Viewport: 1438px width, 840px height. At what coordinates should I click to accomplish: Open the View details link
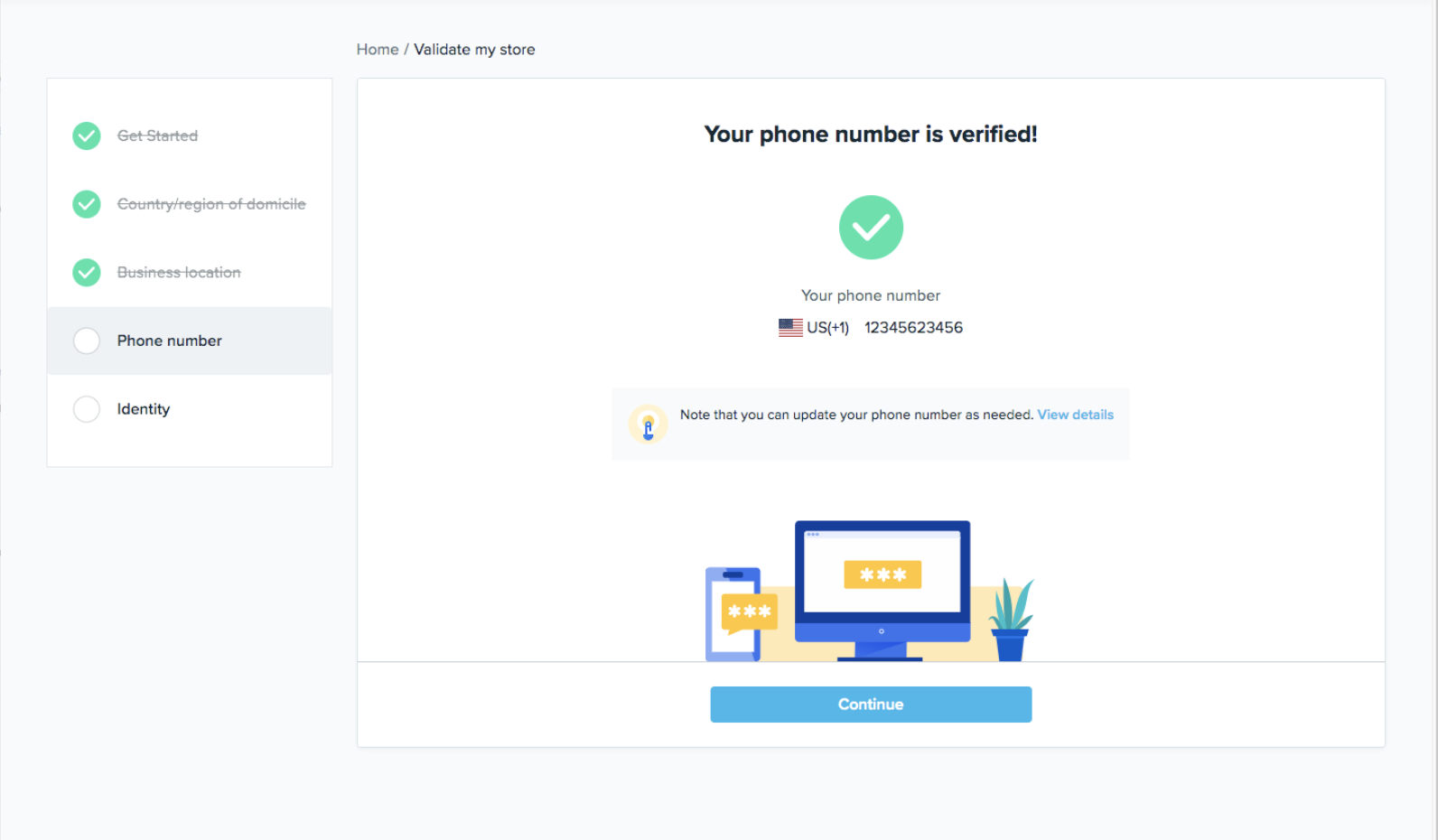click(x=1075, y=415)
